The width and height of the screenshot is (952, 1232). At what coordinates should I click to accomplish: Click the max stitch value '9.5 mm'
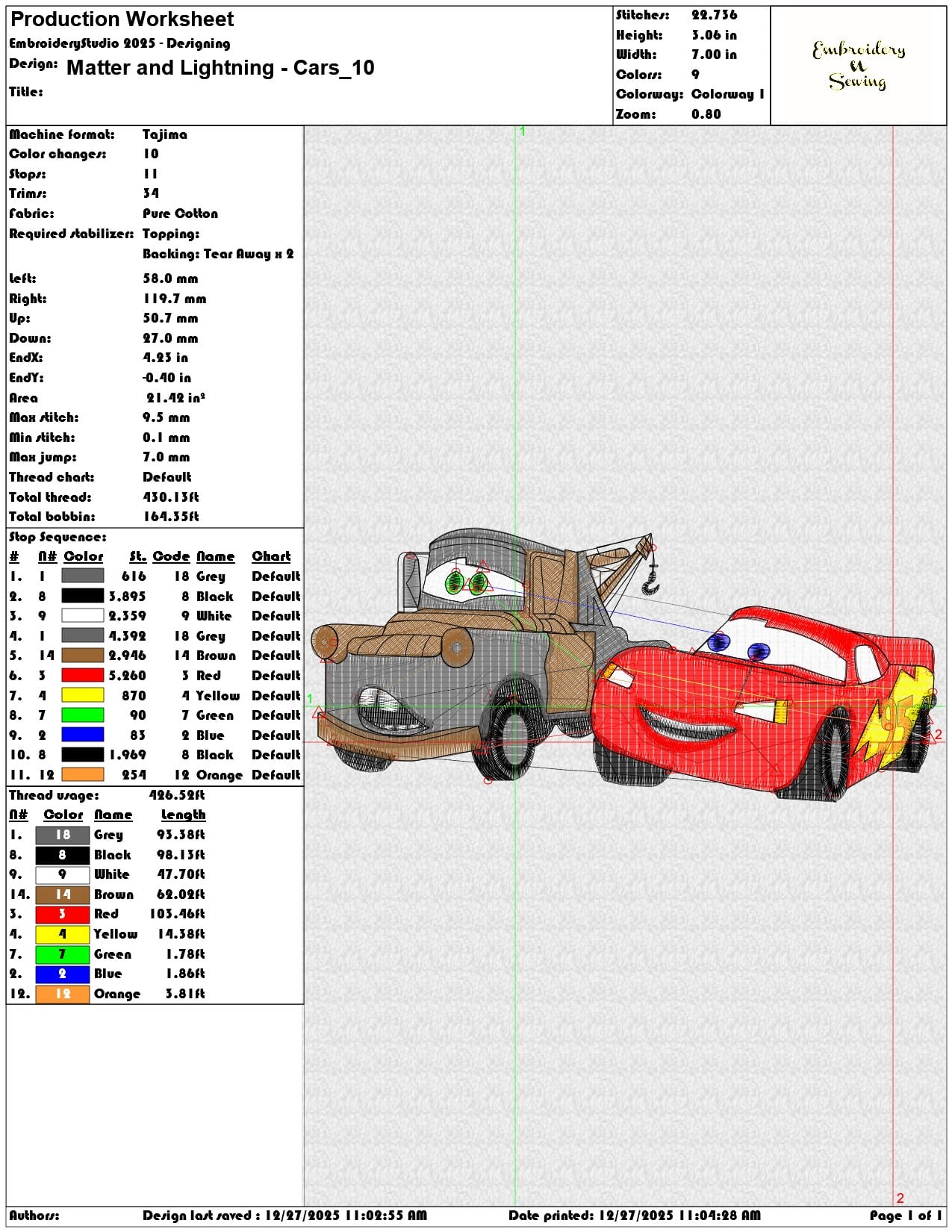tap(167, 417)
